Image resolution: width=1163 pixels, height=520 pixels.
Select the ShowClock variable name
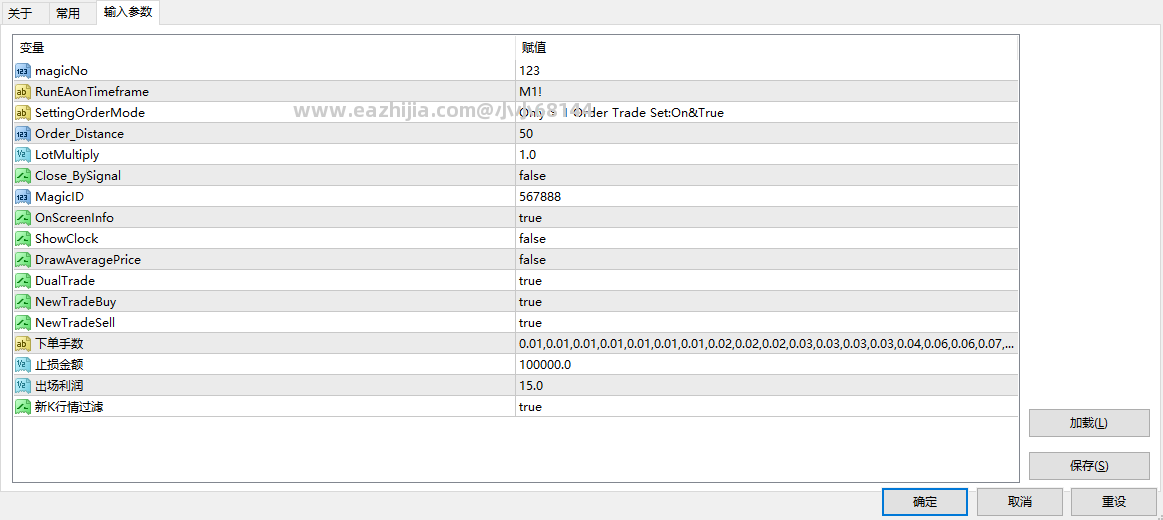point(67,239)
